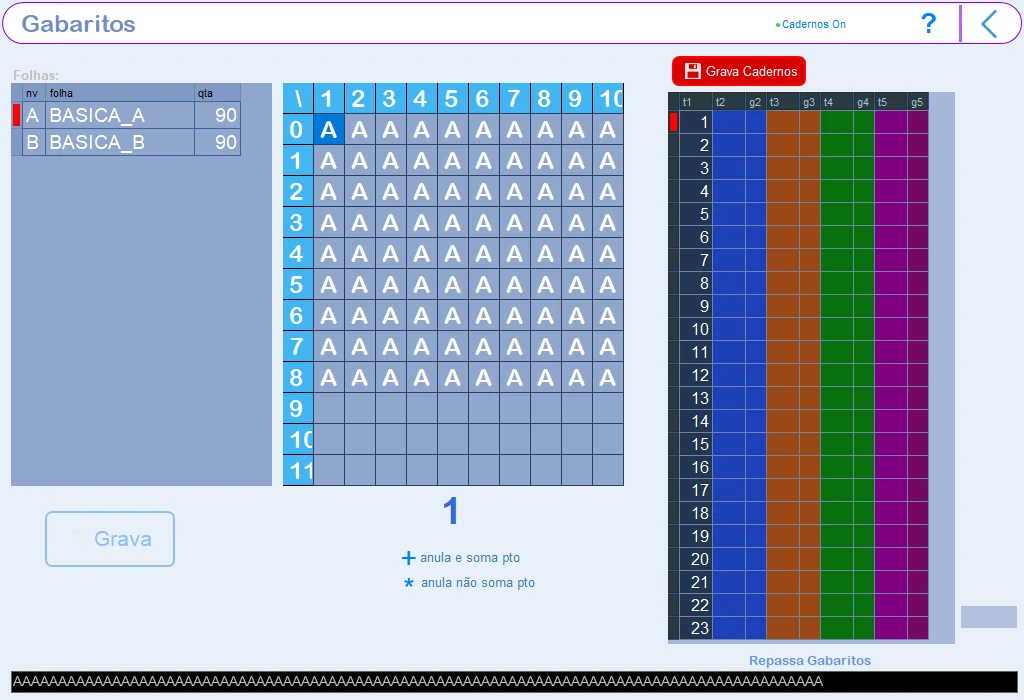Click the floppy disk icon on Grava Cadernos

click(x=692, y=71)
